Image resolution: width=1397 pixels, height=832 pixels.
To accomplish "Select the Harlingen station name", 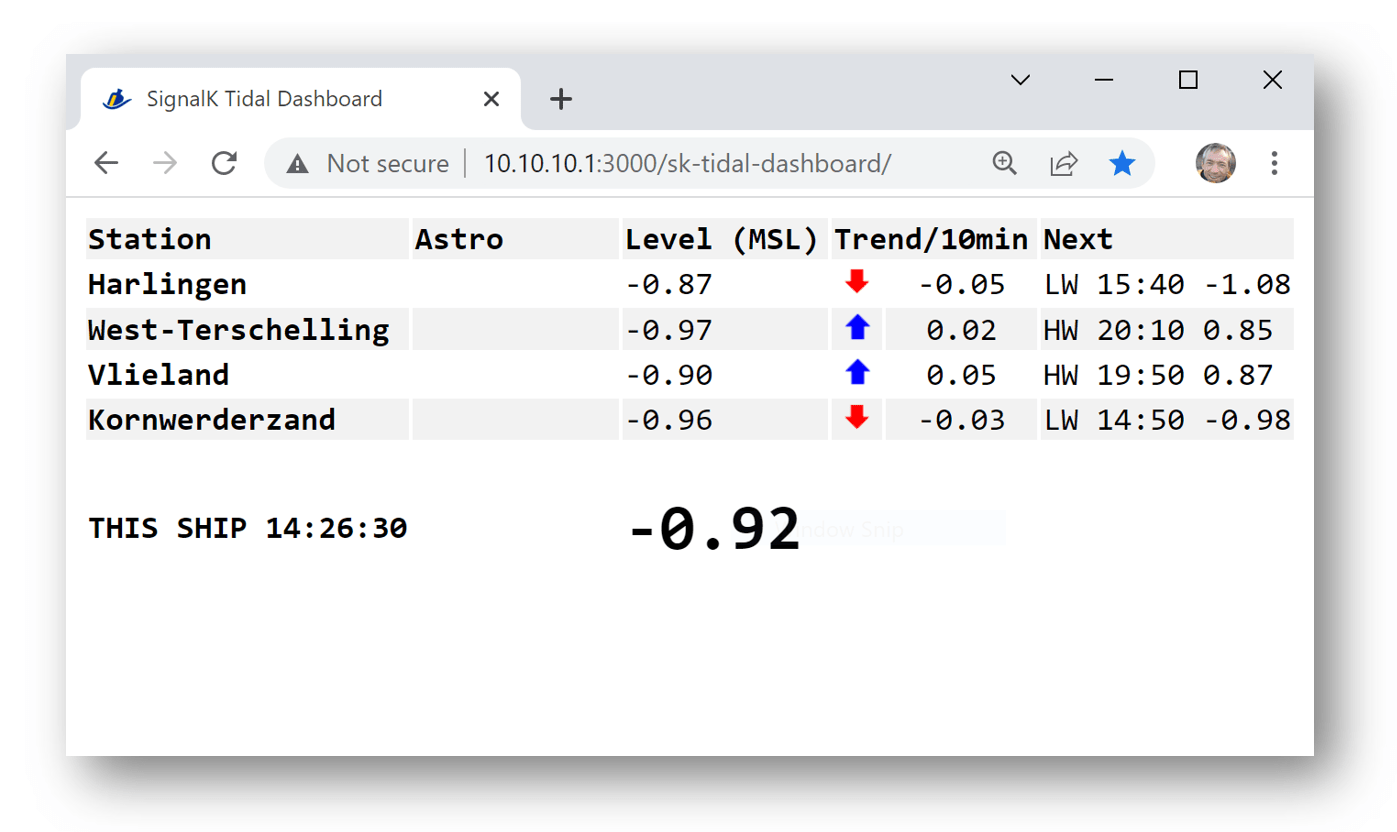I will tap(167, 284).
